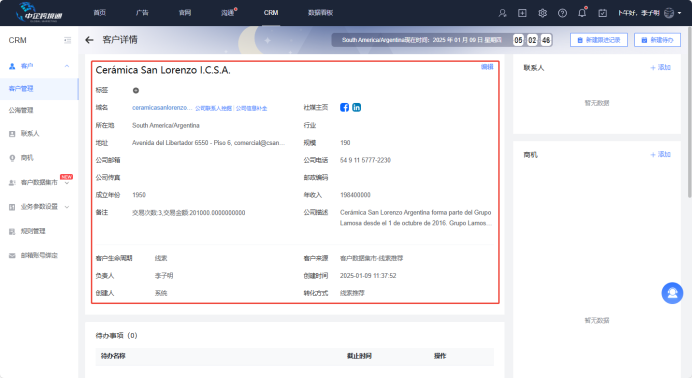The width and height of the screenshot is (693, 378).
Task: Open the company's Facebook page icon
Action: click(344, 107)
